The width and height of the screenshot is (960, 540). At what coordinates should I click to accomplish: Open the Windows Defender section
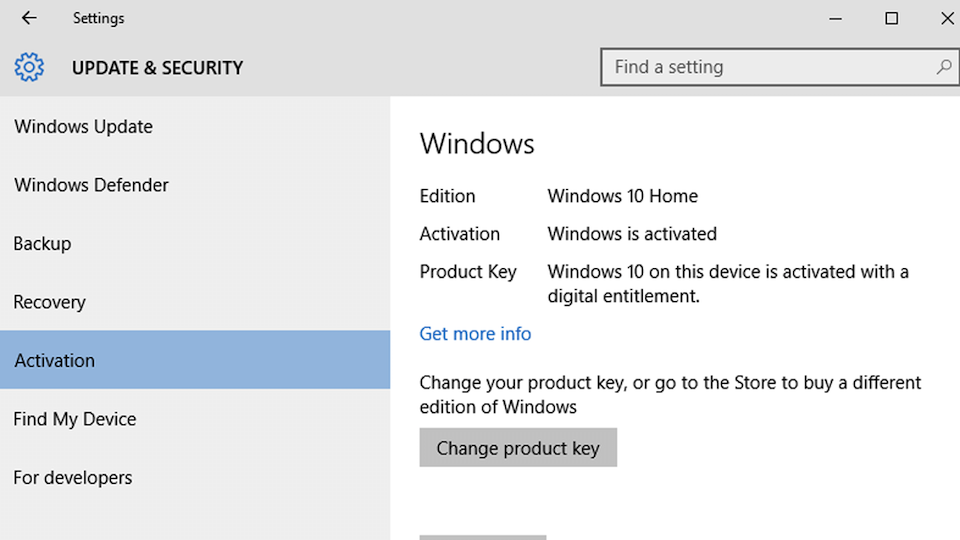(x=195, y=185)
